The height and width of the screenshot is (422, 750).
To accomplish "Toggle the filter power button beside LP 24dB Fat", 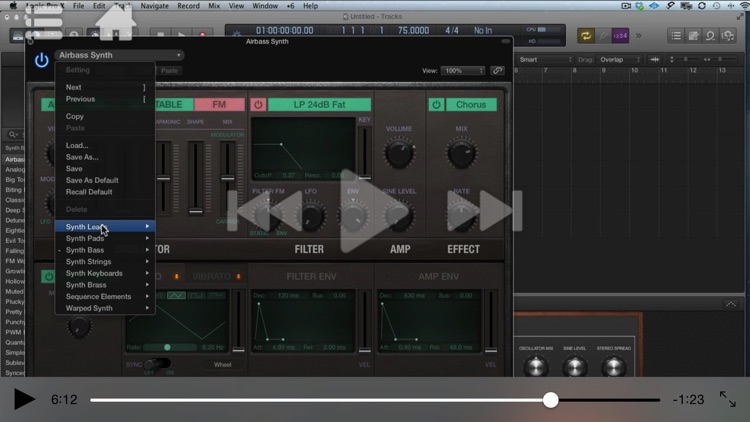I will coord(258,104).
